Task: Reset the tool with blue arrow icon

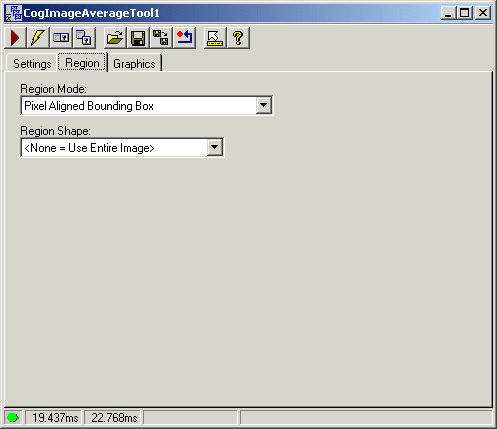Action: click(184, 38)
